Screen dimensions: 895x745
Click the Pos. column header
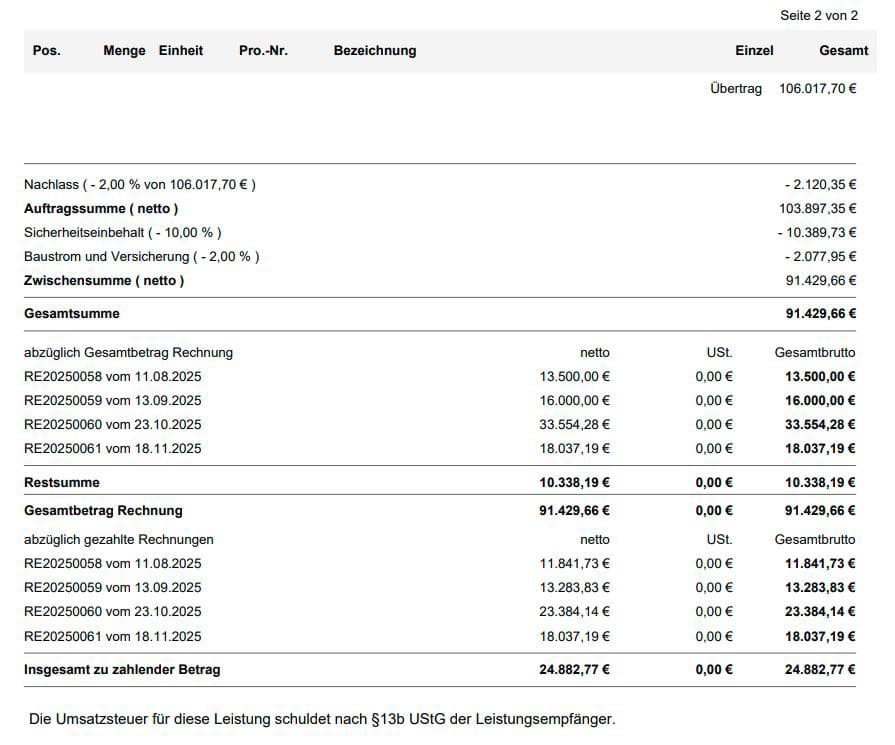[x=46, y=51]
